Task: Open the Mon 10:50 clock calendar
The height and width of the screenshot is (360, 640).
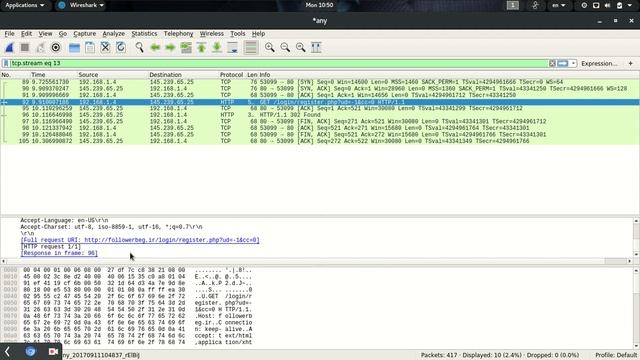Action: (x=319, y=5)
